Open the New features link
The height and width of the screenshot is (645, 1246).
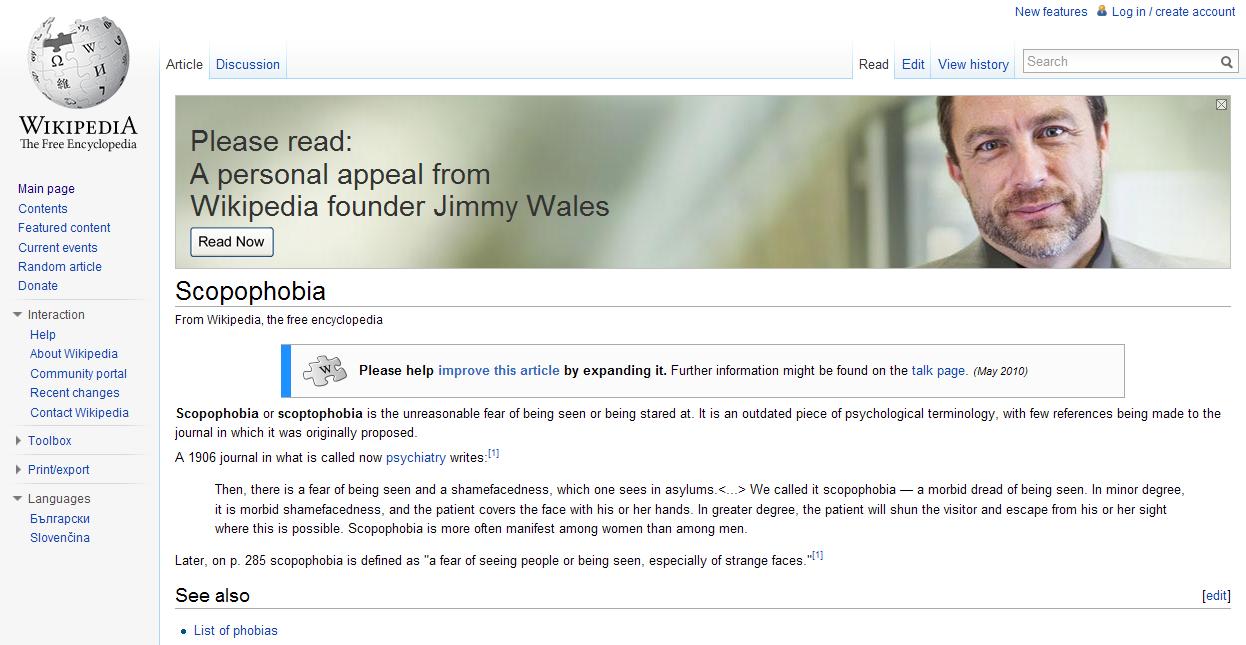point(1050,12)
